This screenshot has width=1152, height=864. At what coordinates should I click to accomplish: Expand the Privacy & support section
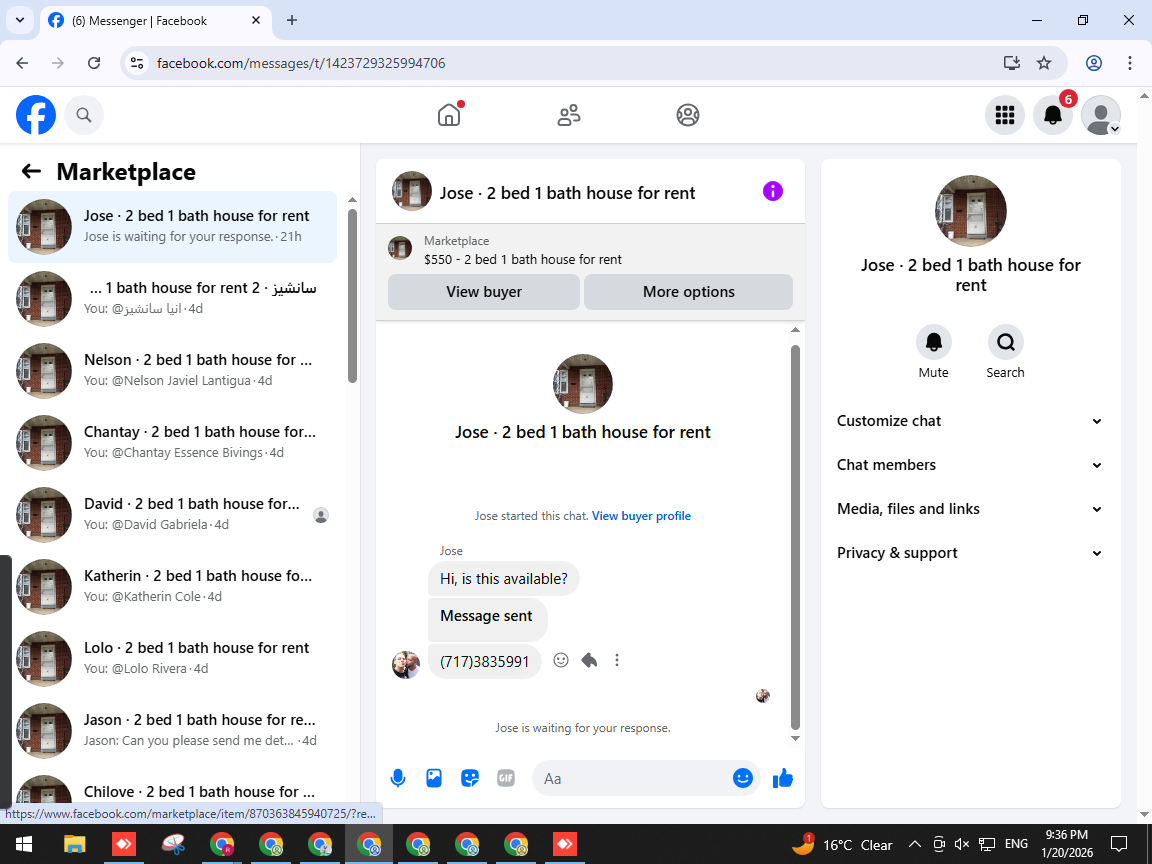point(970,553)
